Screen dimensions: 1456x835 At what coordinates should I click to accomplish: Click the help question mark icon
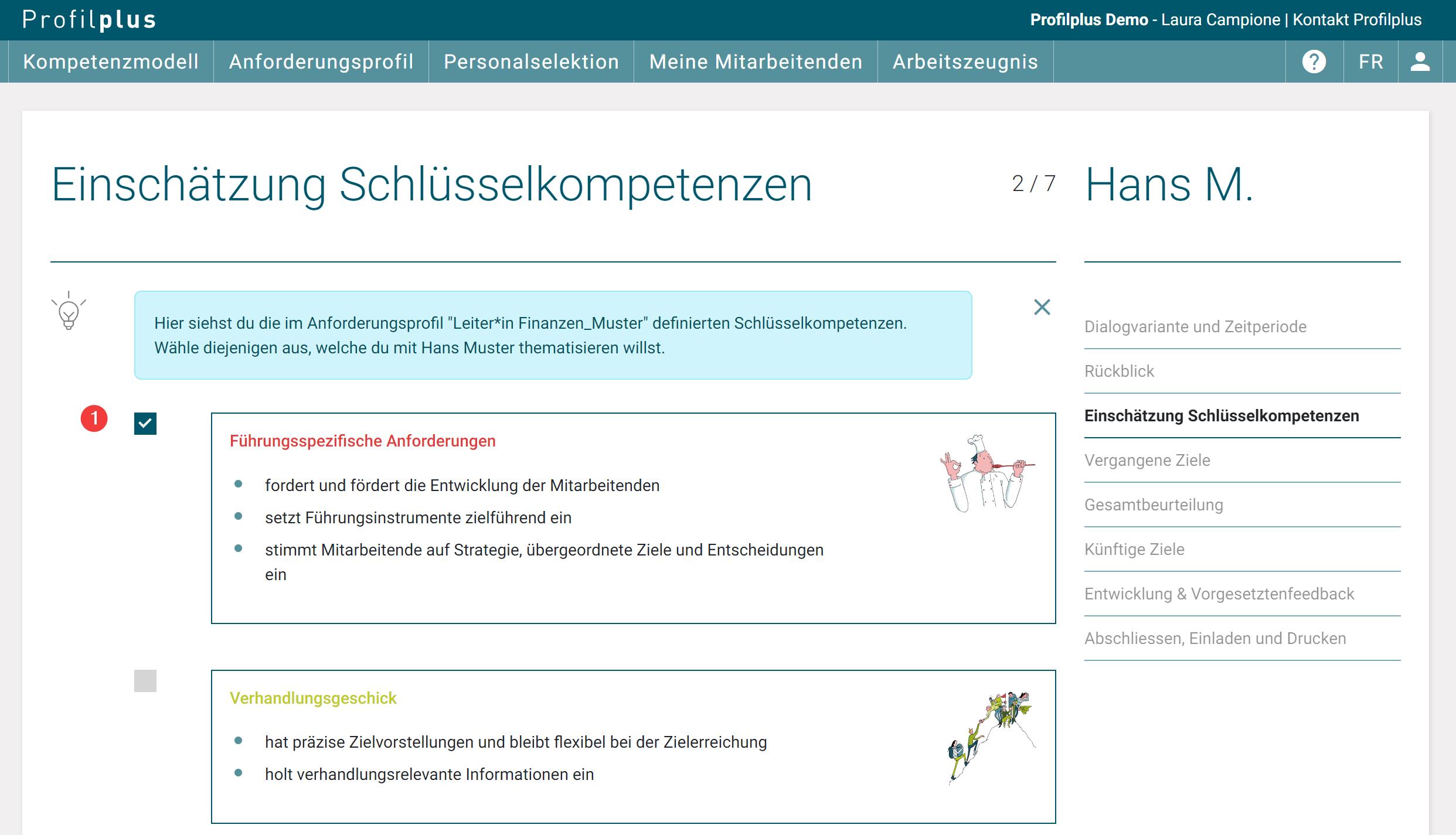coord(1314,62)
